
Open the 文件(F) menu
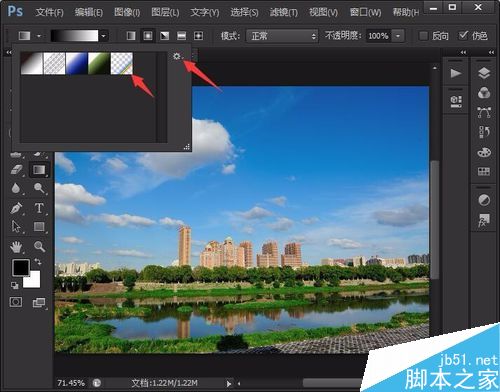[x=49, y=13]
